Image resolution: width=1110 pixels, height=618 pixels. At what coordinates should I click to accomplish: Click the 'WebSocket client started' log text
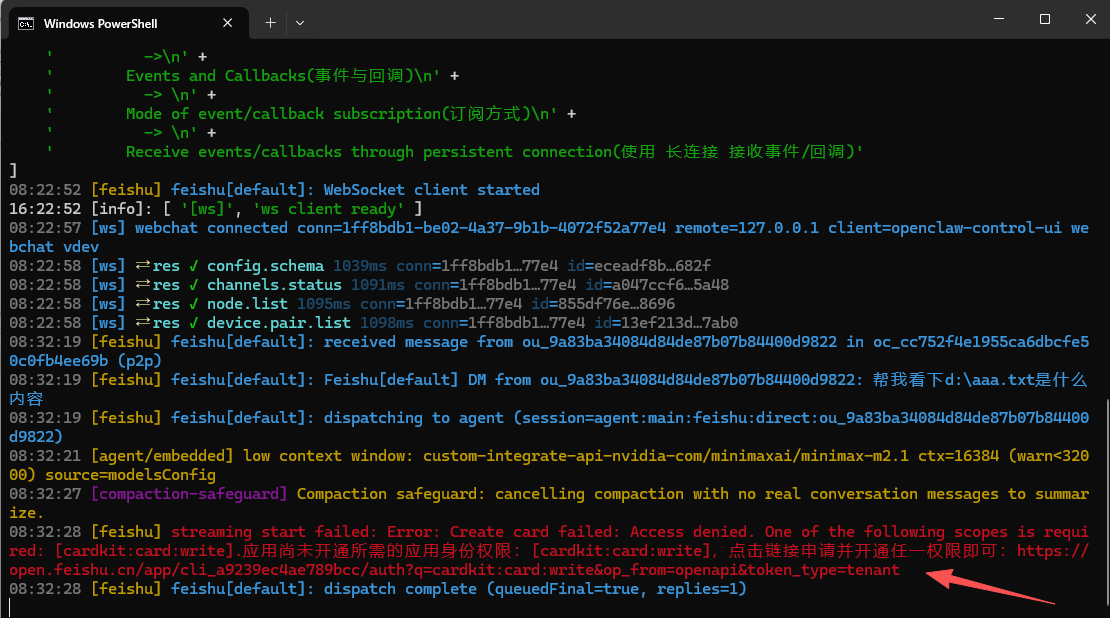(431, 190)
